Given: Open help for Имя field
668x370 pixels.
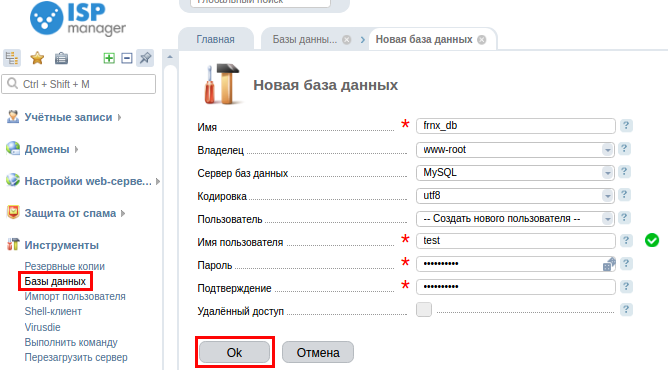Looking at the screenshot, I should [x=626, y=126].
